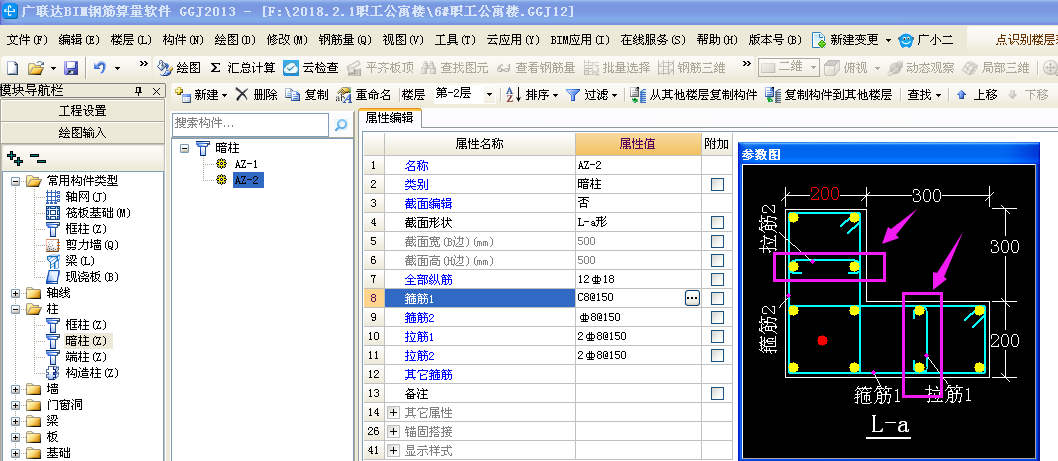Click the 工程设置 button

point(82,111)
